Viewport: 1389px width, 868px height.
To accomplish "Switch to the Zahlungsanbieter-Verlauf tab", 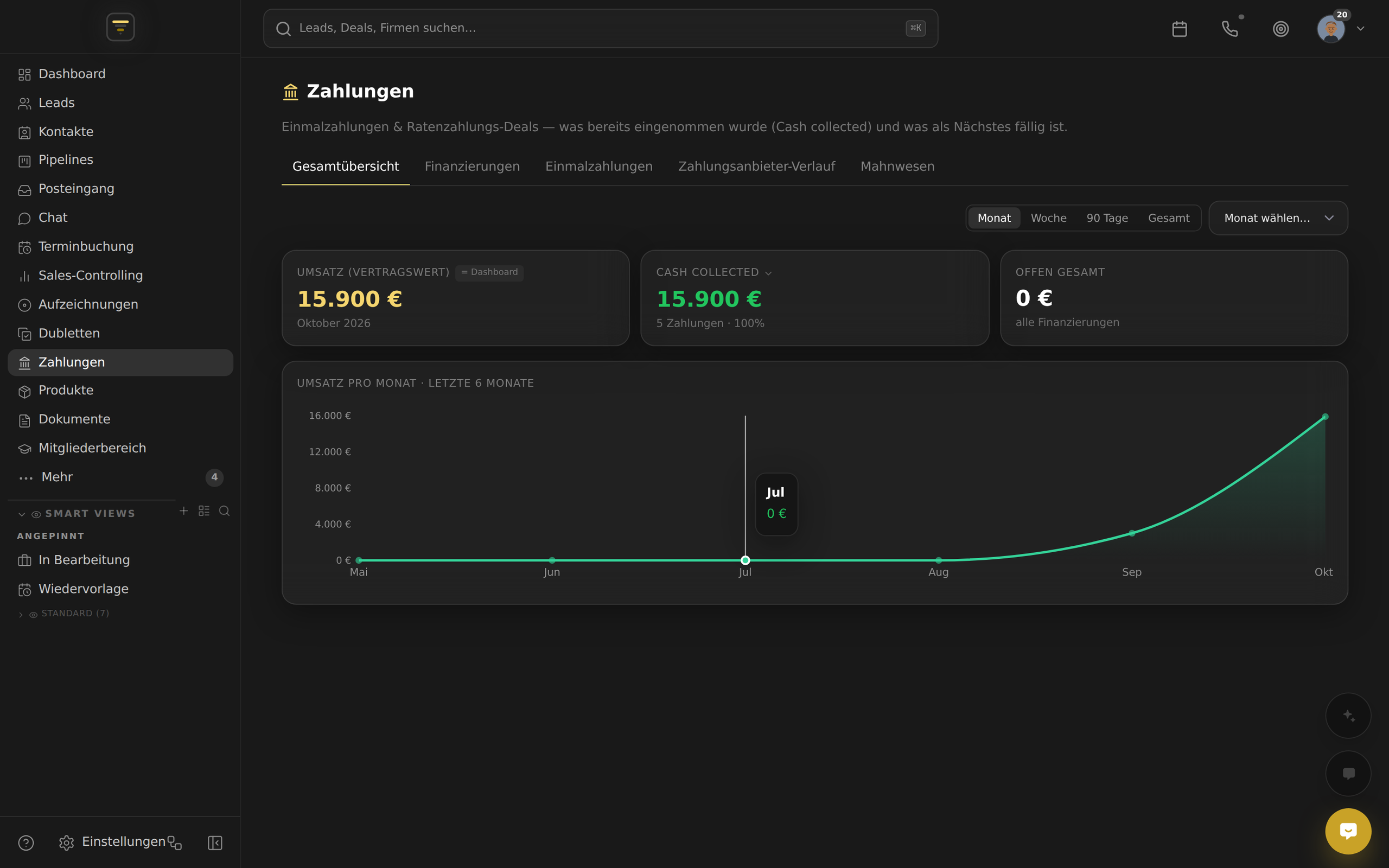I will 756,167.
